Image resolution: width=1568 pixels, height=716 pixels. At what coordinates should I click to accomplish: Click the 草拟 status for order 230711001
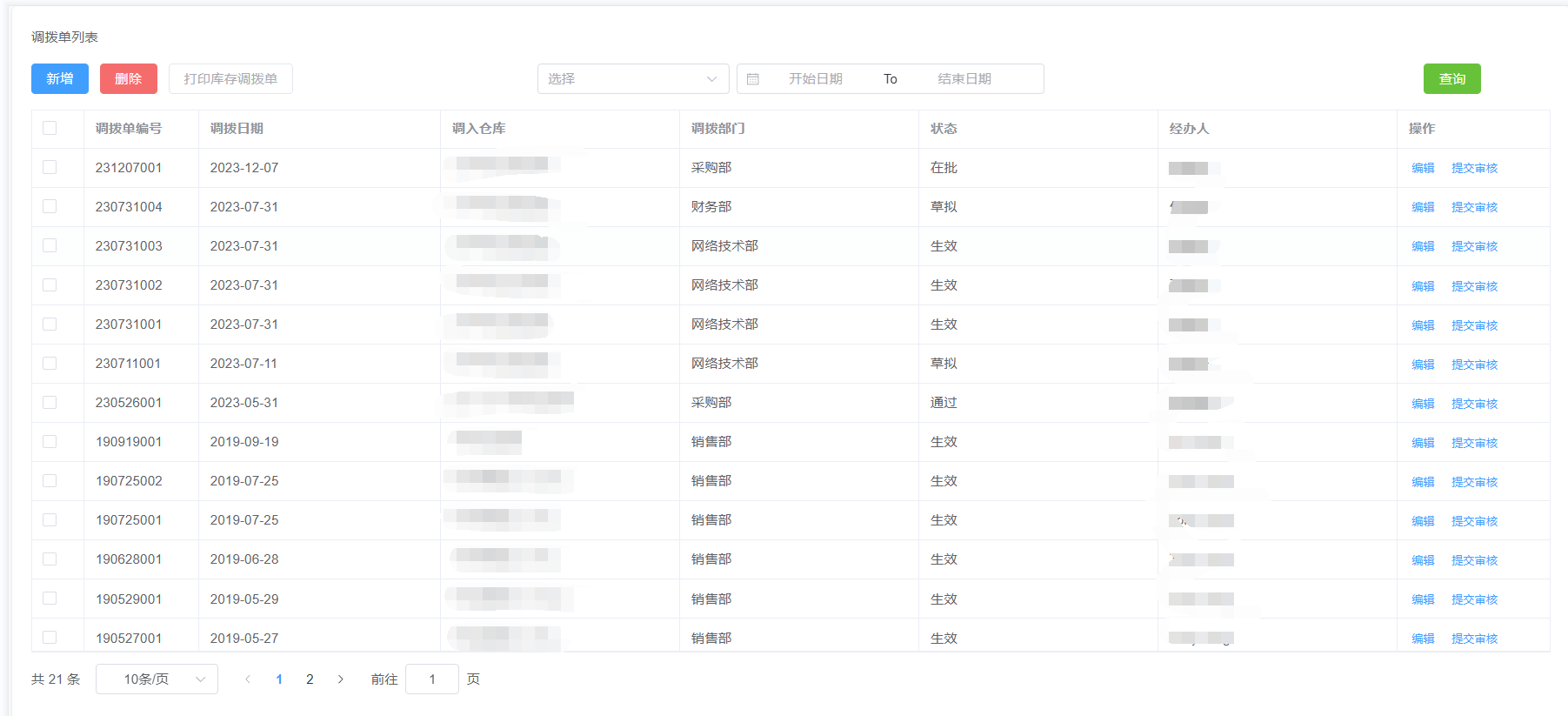(x=944, y=364)
